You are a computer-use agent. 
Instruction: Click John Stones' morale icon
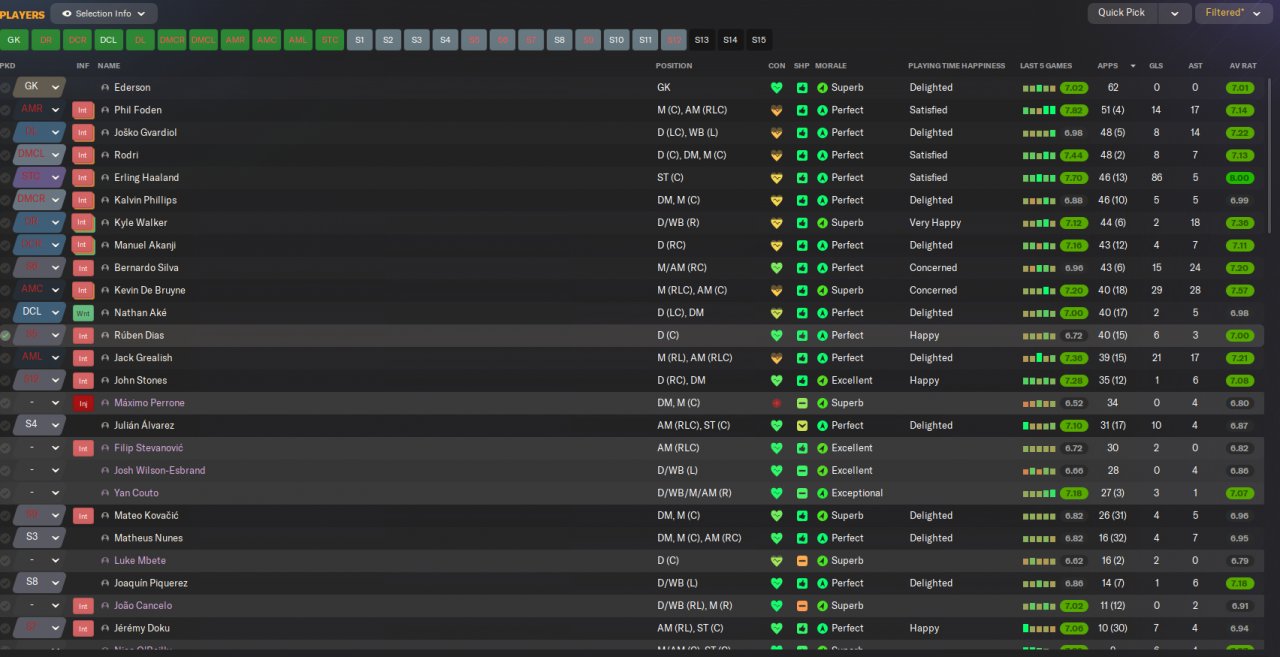[822, 380]
